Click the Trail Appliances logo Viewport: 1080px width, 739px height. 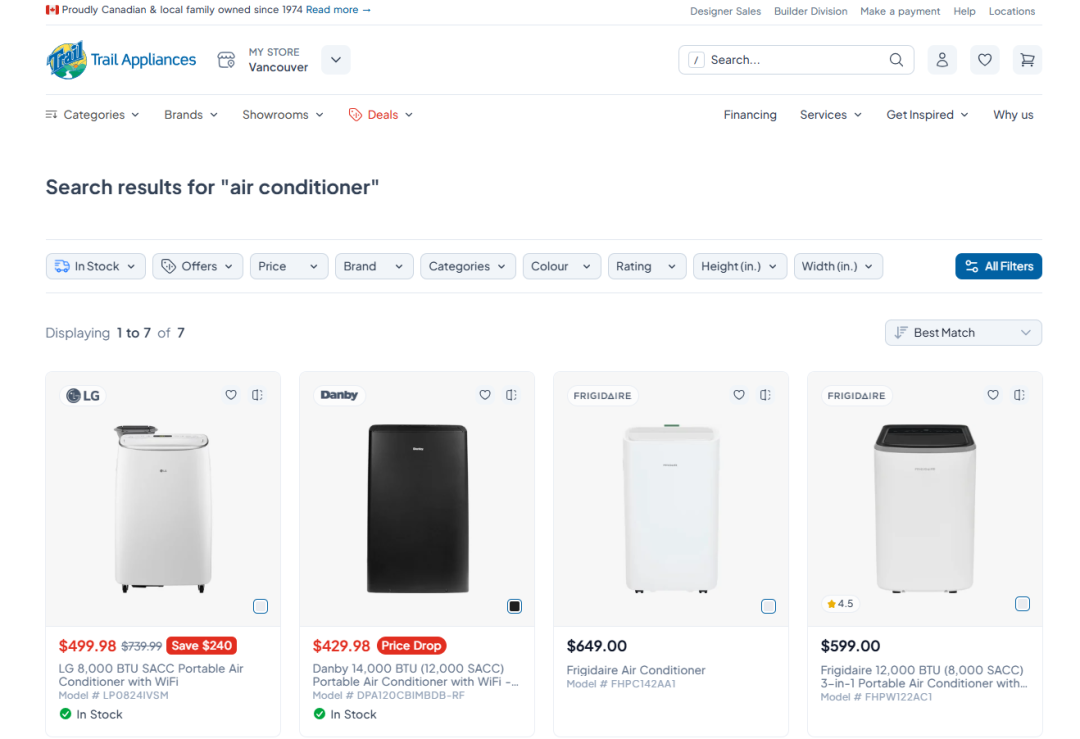click(x=121, y=60)
